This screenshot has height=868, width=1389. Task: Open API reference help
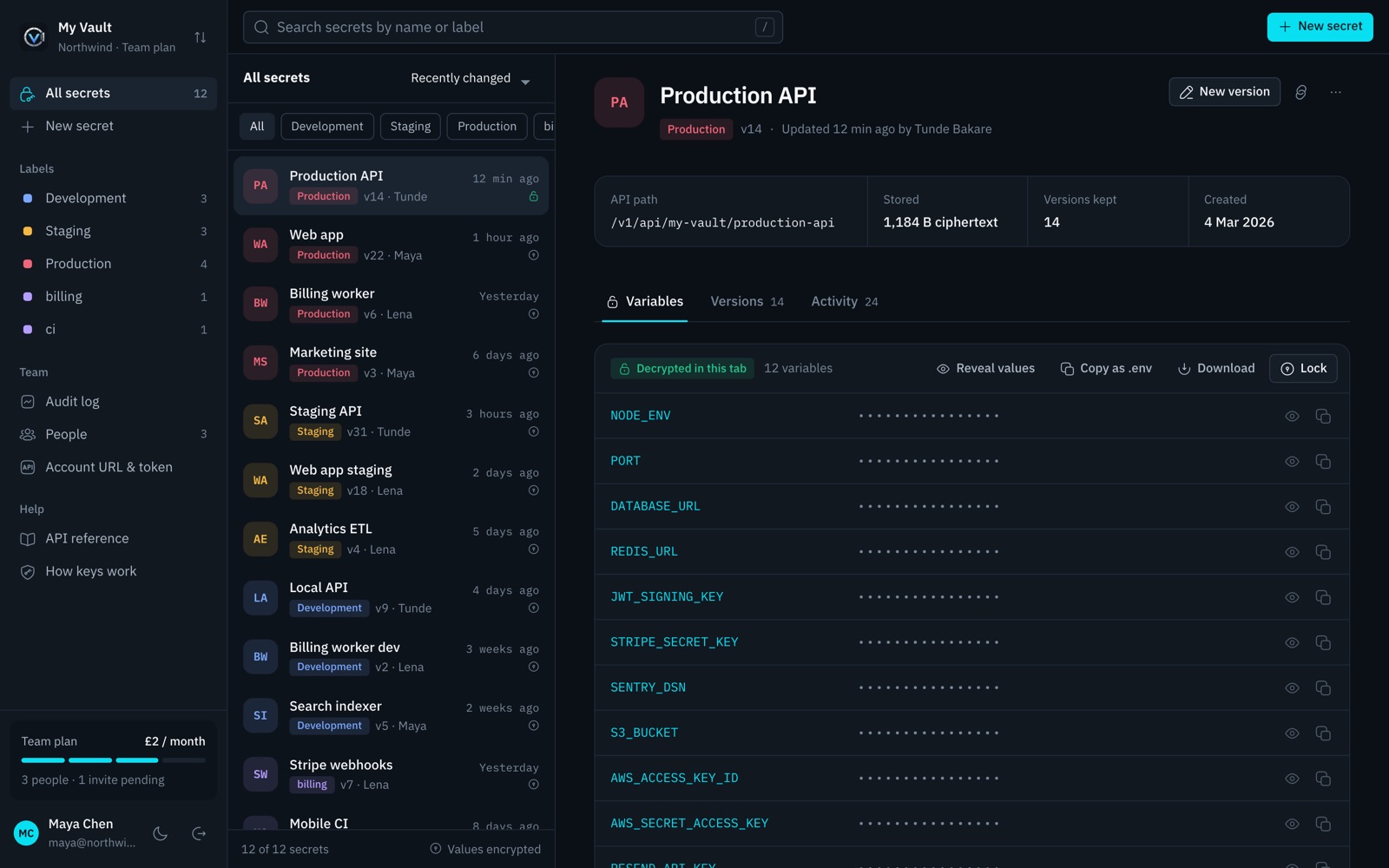point(113,538)
